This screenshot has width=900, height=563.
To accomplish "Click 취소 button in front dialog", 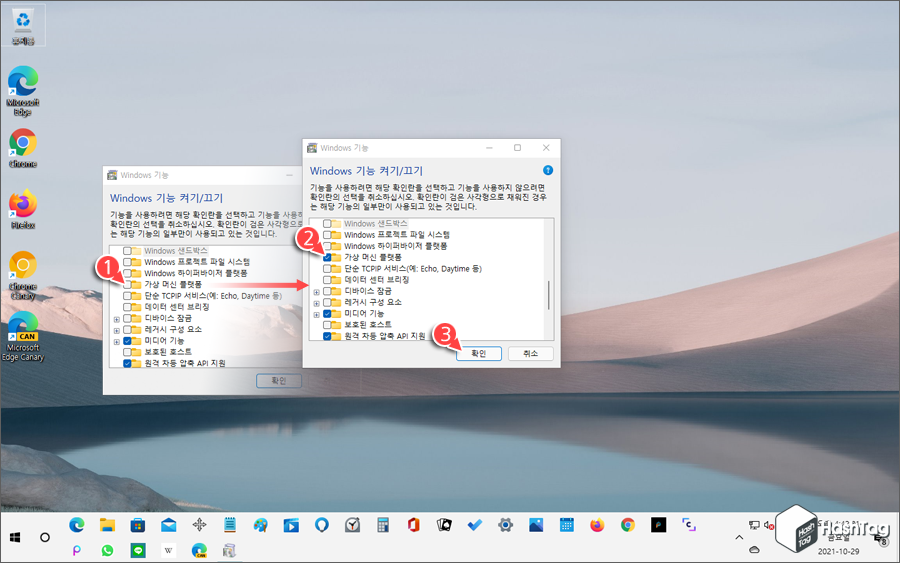I will [530, 354].
